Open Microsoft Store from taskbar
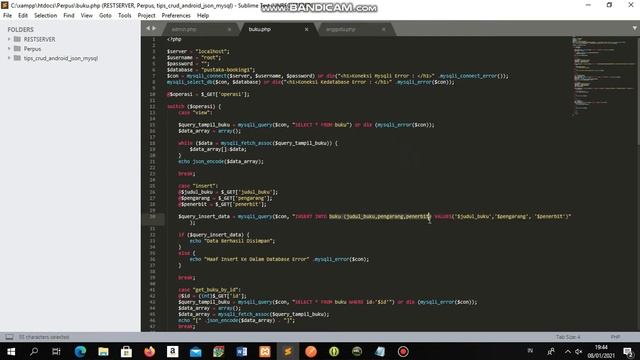This screenshot has width=640, height=360. 126,351
